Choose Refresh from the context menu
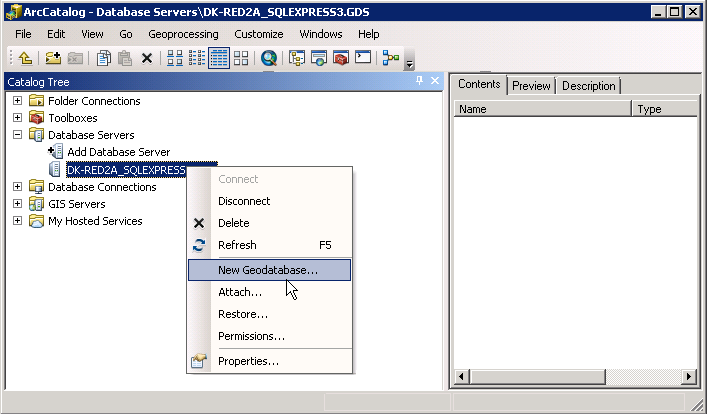Viewport: 707px width, 414px height. pos(270,245)
